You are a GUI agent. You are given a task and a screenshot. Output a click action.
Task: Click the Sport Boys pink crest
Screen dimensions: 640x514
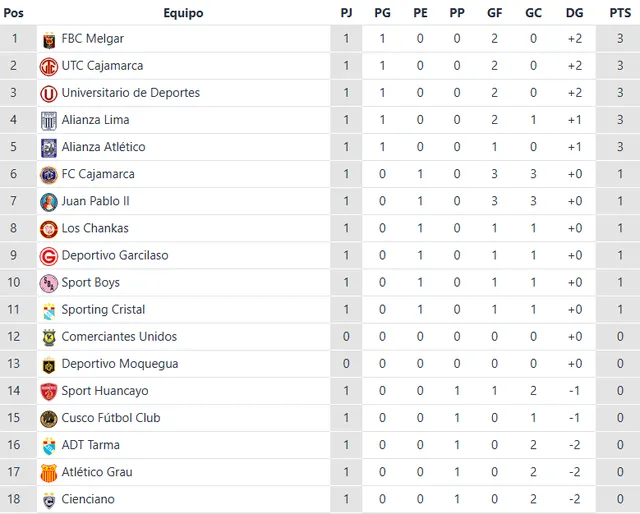click(x=48, y=283)
